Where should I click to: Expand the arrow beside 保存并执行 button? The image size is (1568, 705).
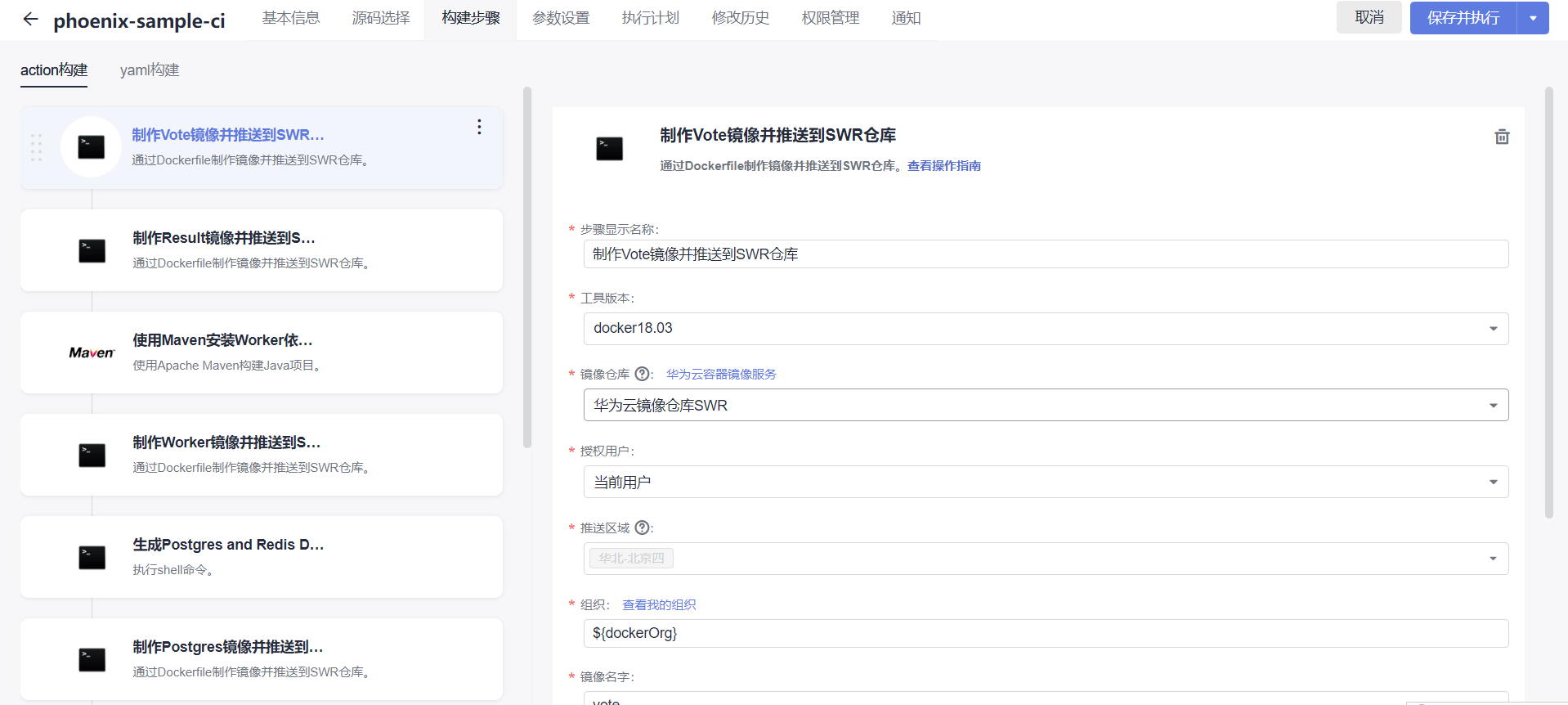pos(1533,18)
